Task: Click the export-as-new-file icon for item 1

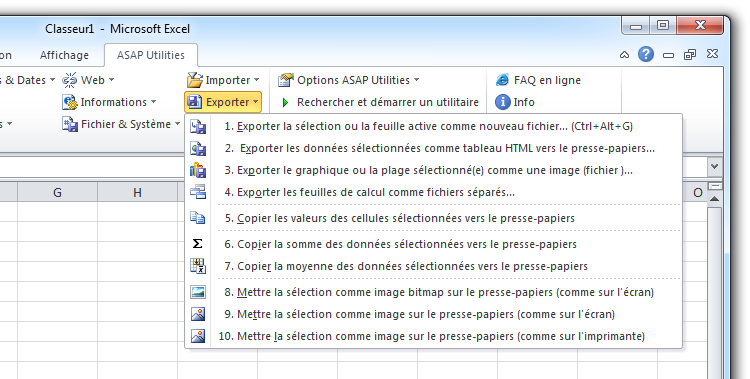Action: (198, 126)
